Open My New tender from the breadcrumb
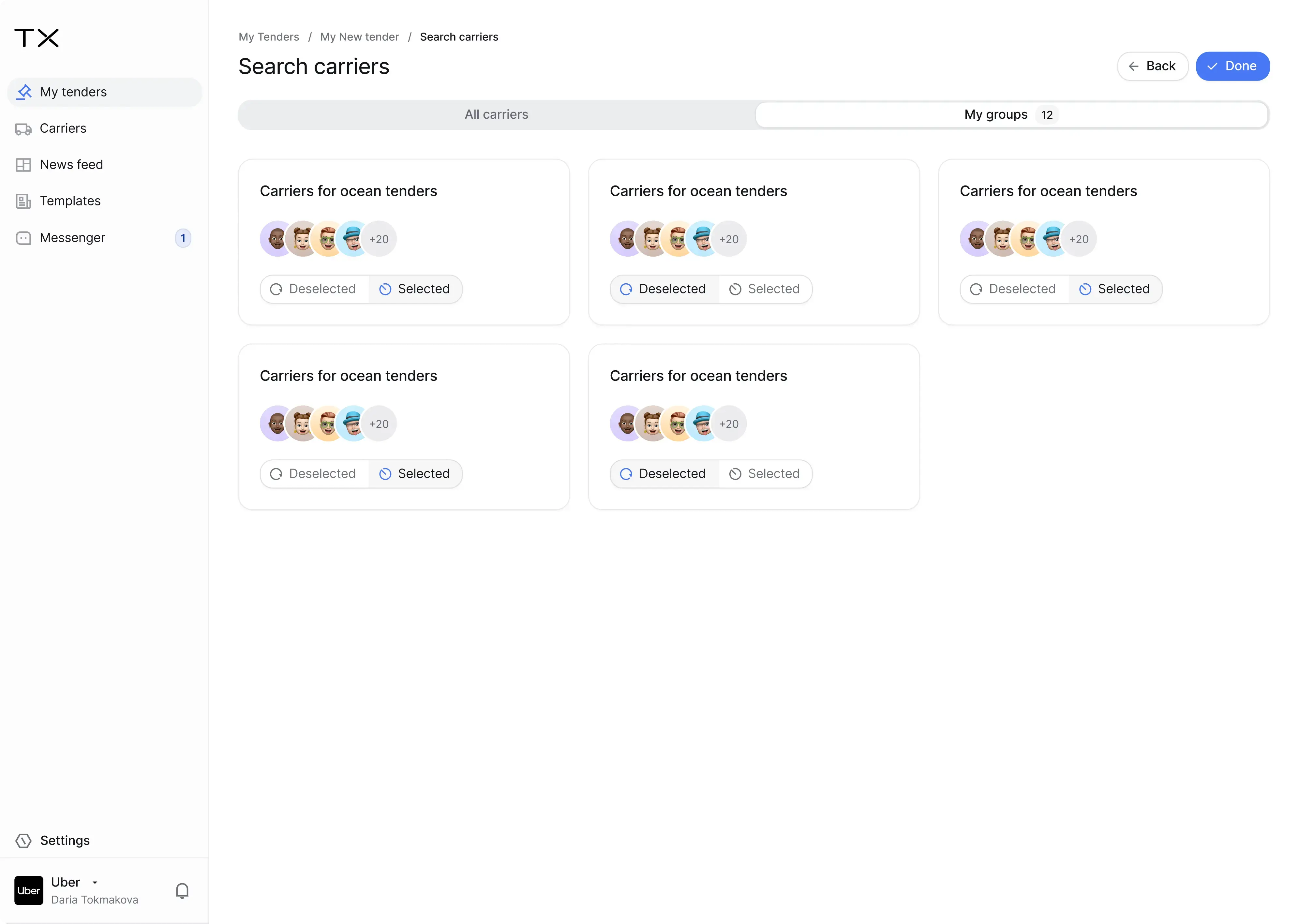 359,37
